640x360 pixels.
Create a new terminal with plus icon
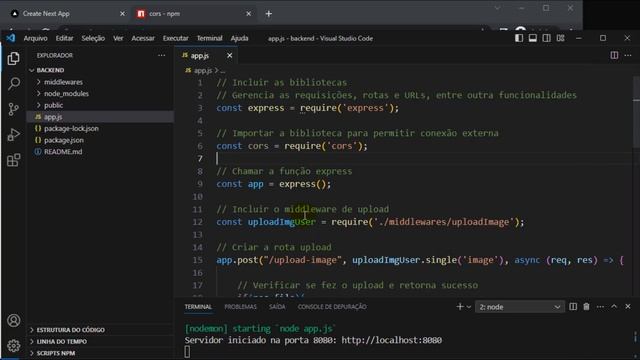tap(460, 307)
